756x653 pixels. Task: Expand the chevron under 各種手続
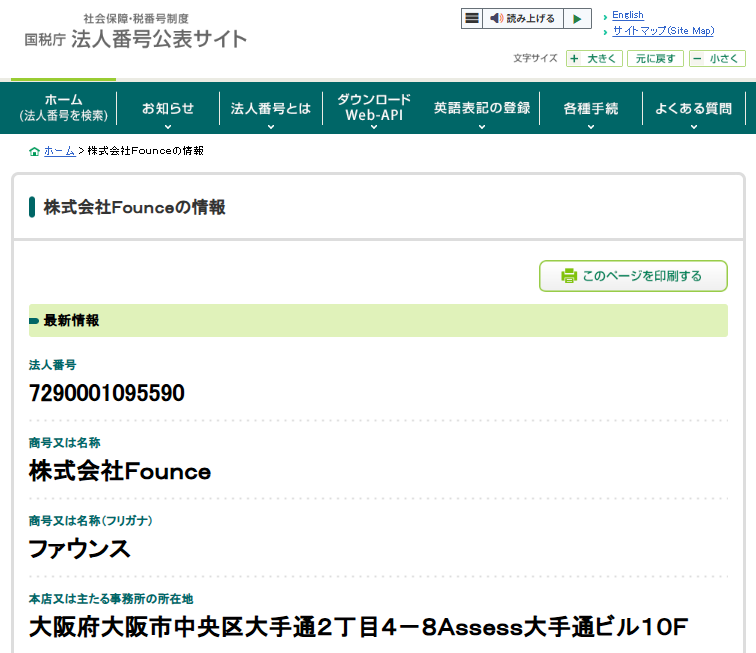[591, 127]
